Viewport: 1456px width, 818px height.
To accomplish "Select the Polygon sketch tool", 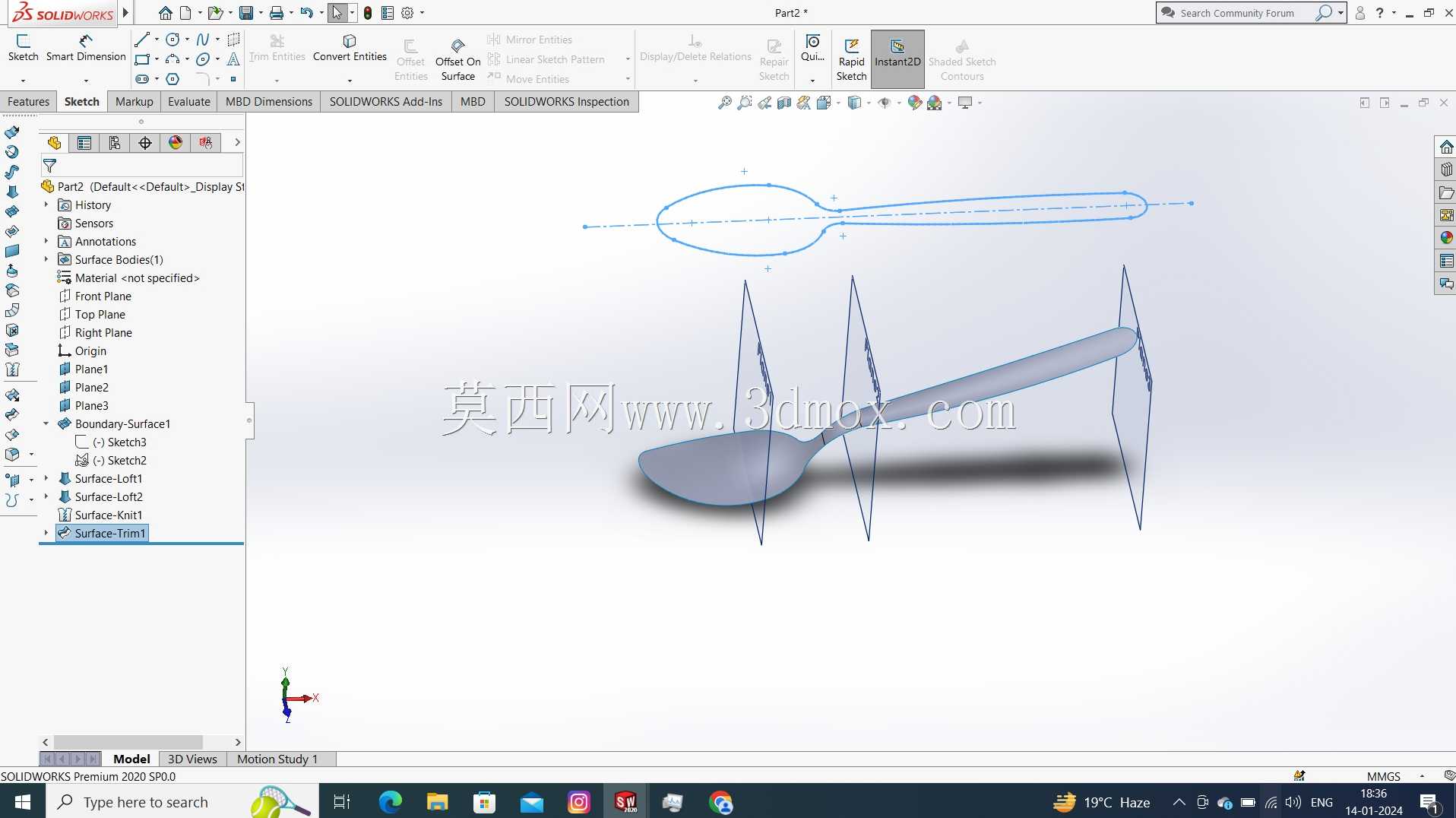I will click(x=173, y=79).
